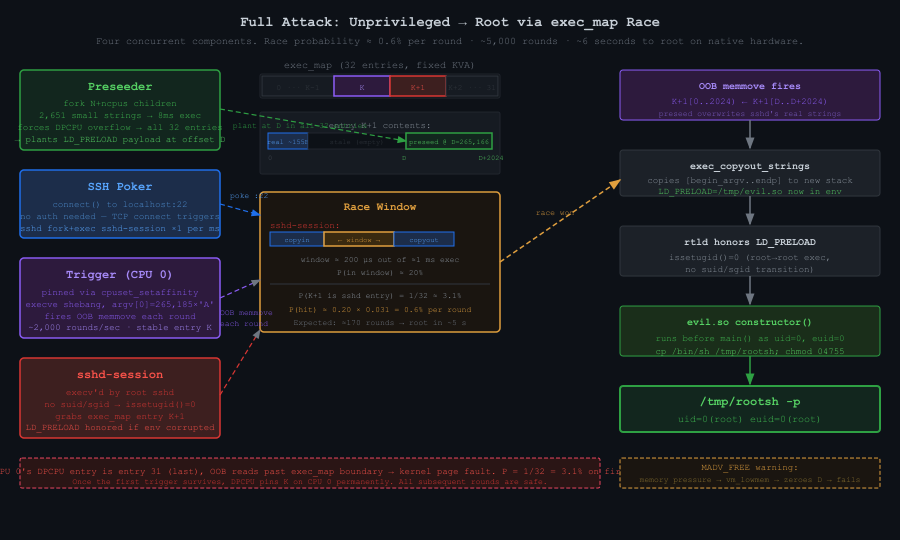Click the 'poke :22' arrow label
Screen dimensions: 900x540
(249, 196)
